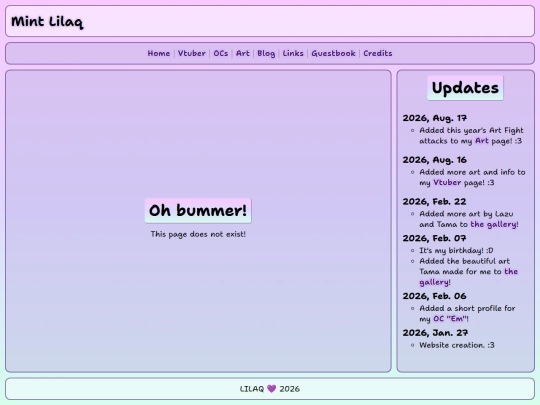Open the OC "Em" link in the Feb. 06 update
Screen dimensions: 540x405
coord(450,319)
